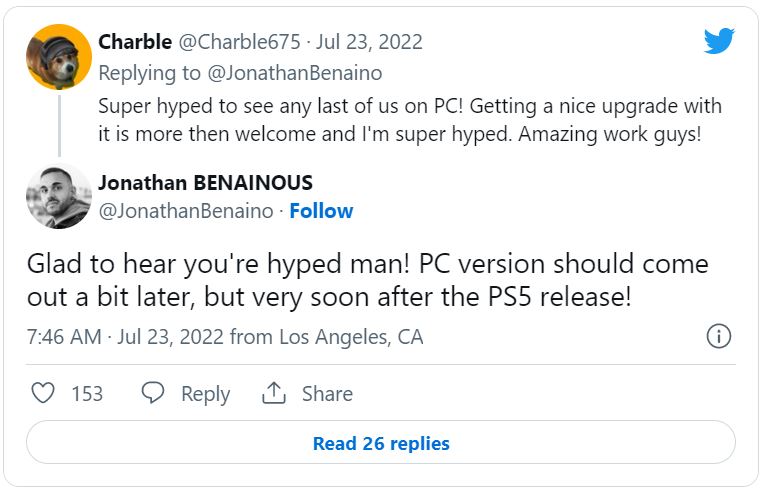The height and width of the screenshot is (490, 761).
Task: Follow @JonathanBenaino
Action: [321, 211]
